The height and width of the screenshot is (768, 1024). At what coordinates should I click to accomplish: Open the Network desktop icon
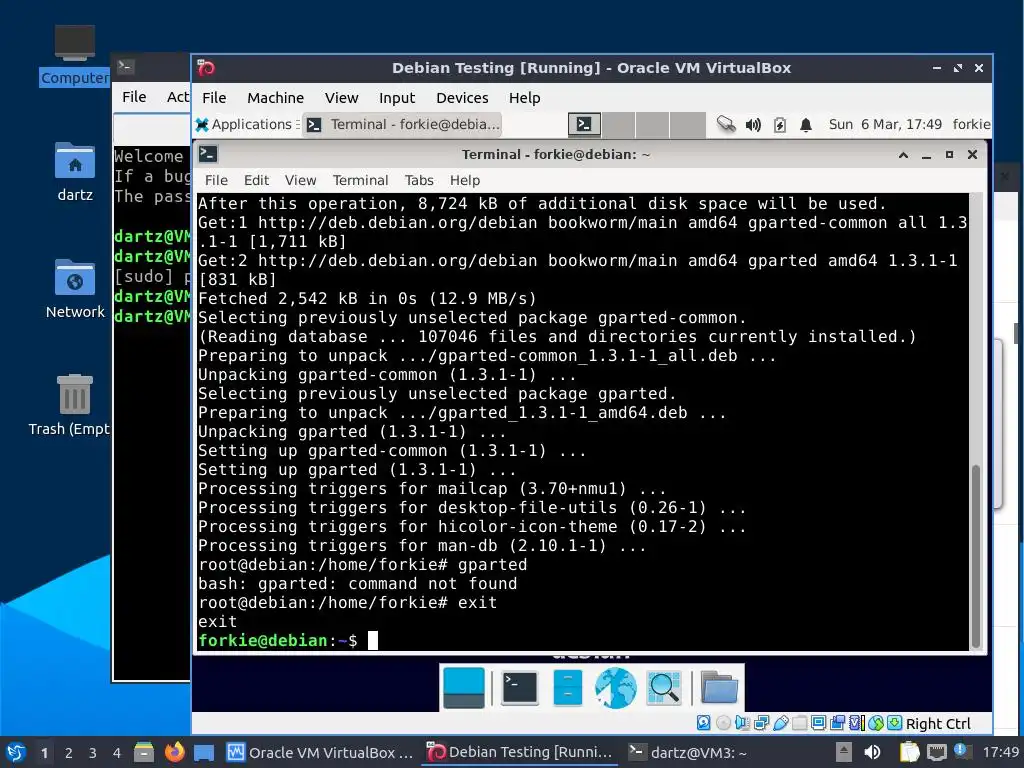click(74, 289)
